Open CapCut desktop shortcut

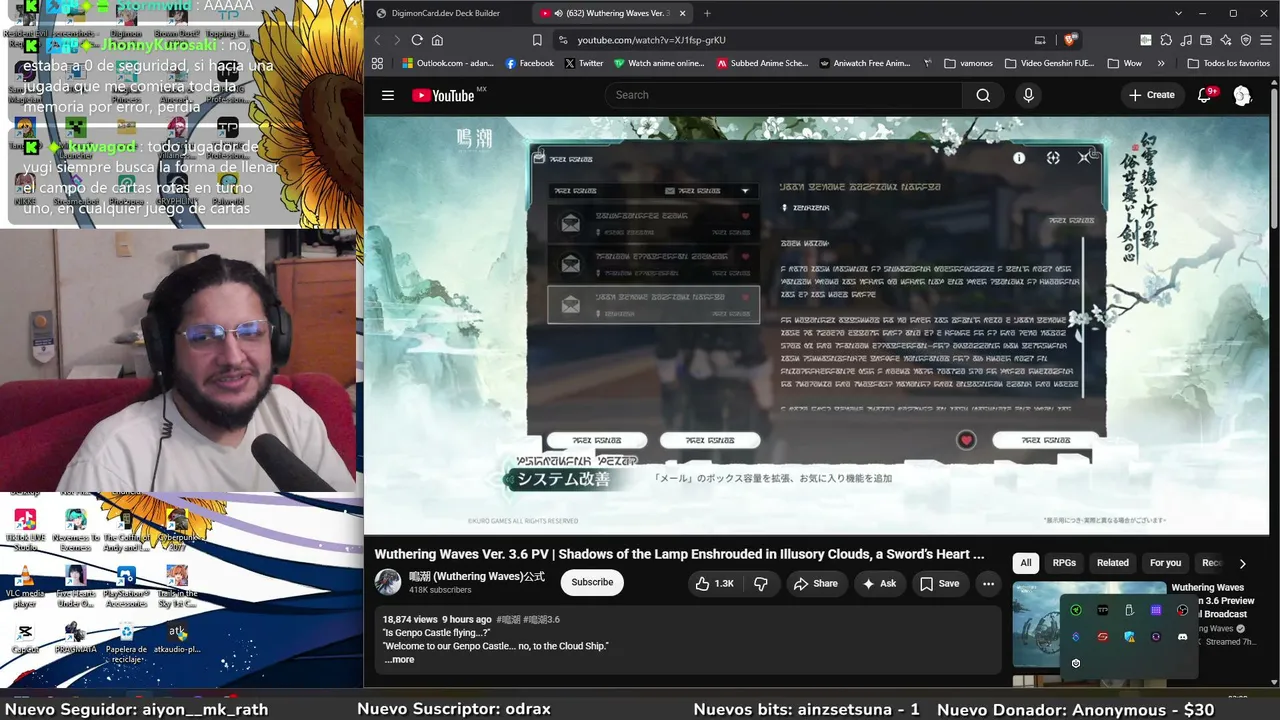(x=25, y=638)
